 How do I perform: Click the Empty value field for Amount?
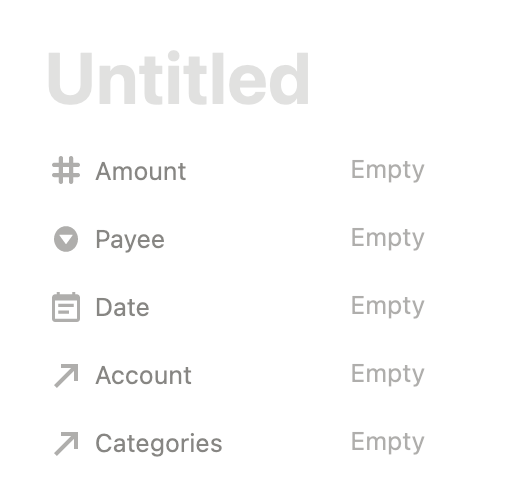pos(388,170)
